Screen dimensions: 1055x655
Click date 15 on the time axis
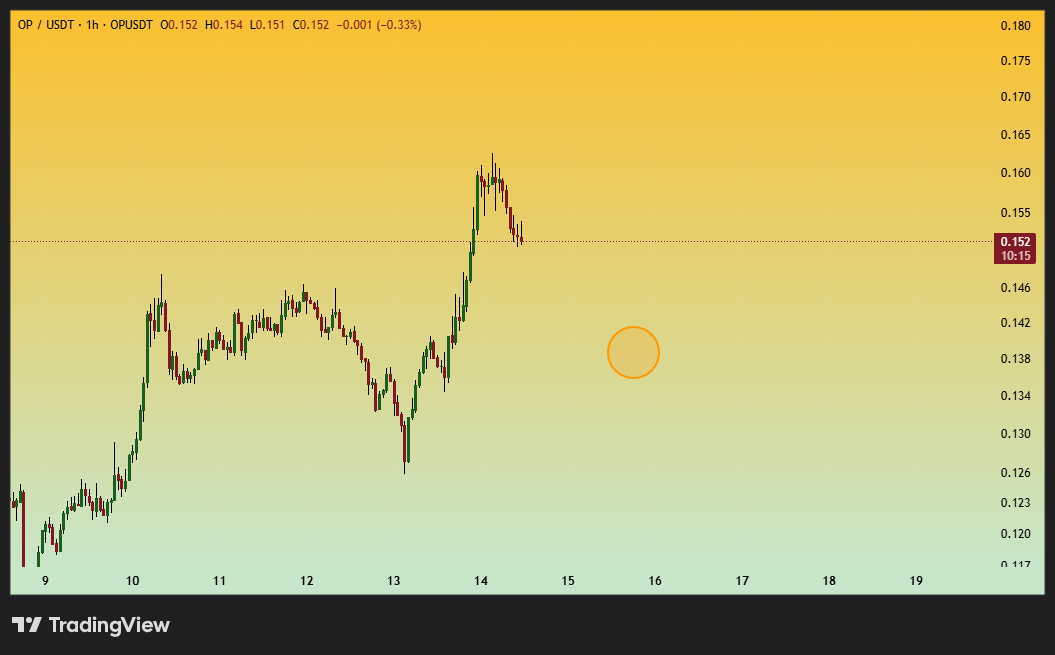click(x=568, y=581)
